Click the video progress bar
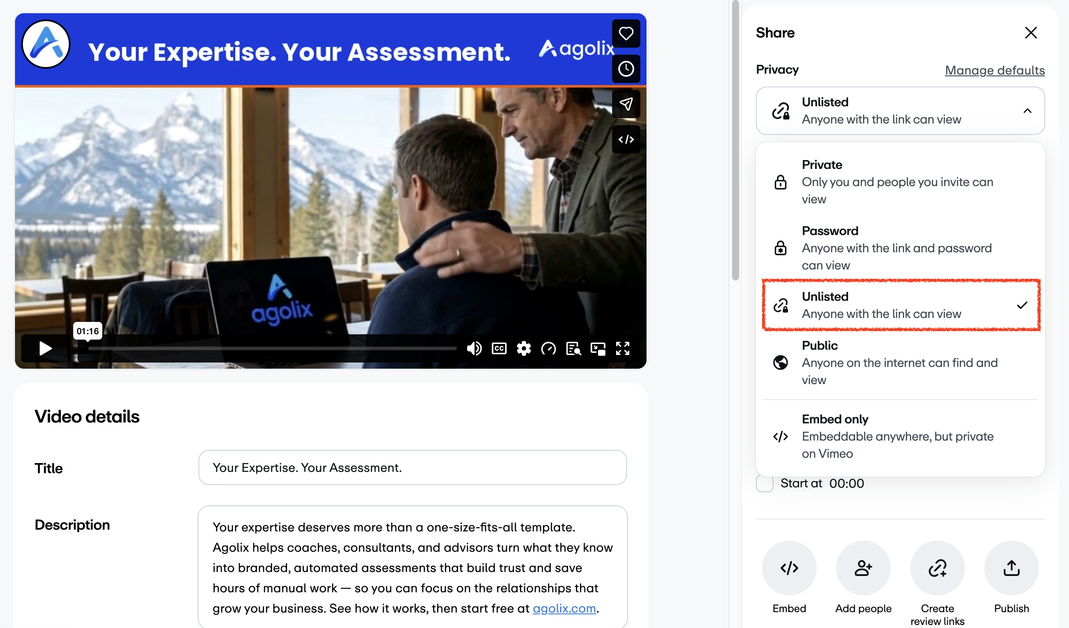This screenshot has height=628, width=1069. click(272, 348)
